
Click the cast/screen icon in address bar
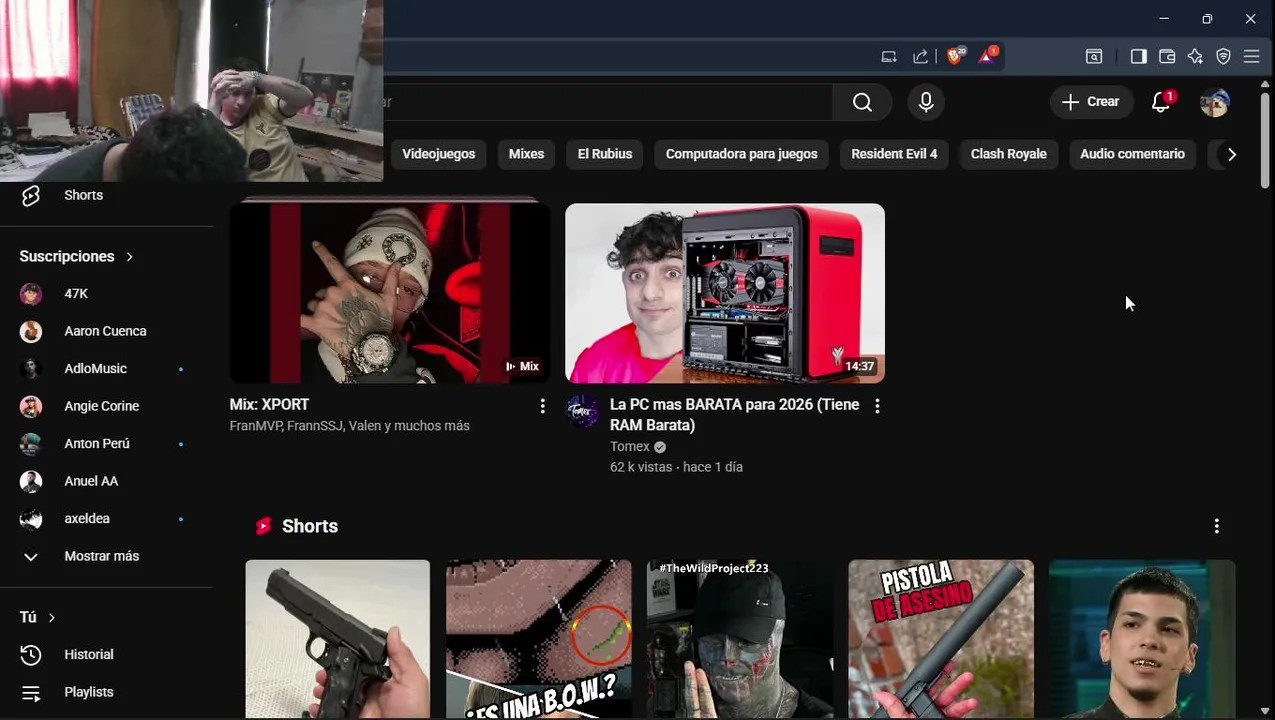[889, 57]
